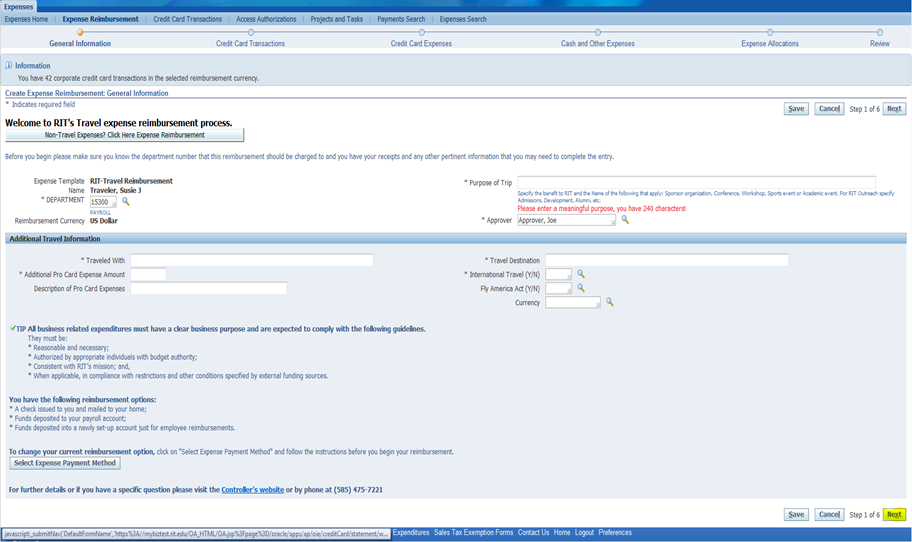
Task: Click the Information icon in the message box
Action: coord(10,66)
